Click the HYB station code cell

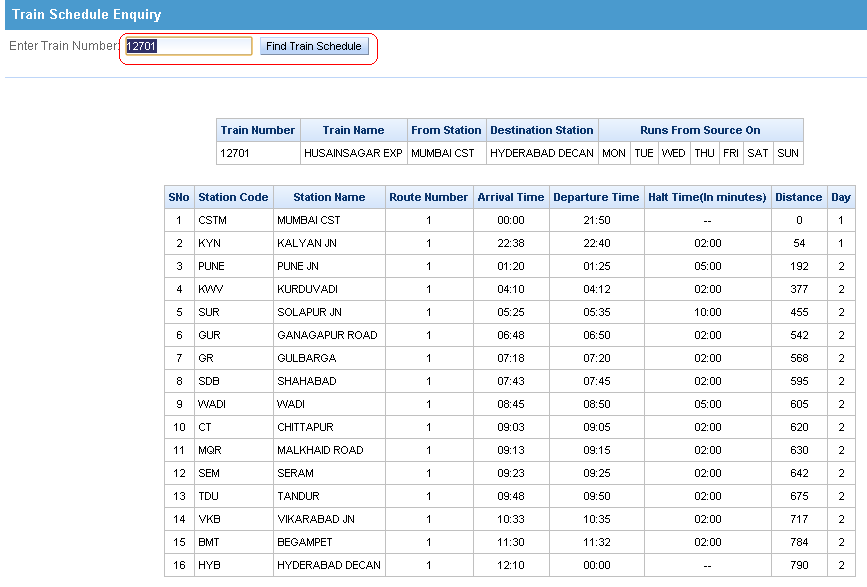coord(233,565)
